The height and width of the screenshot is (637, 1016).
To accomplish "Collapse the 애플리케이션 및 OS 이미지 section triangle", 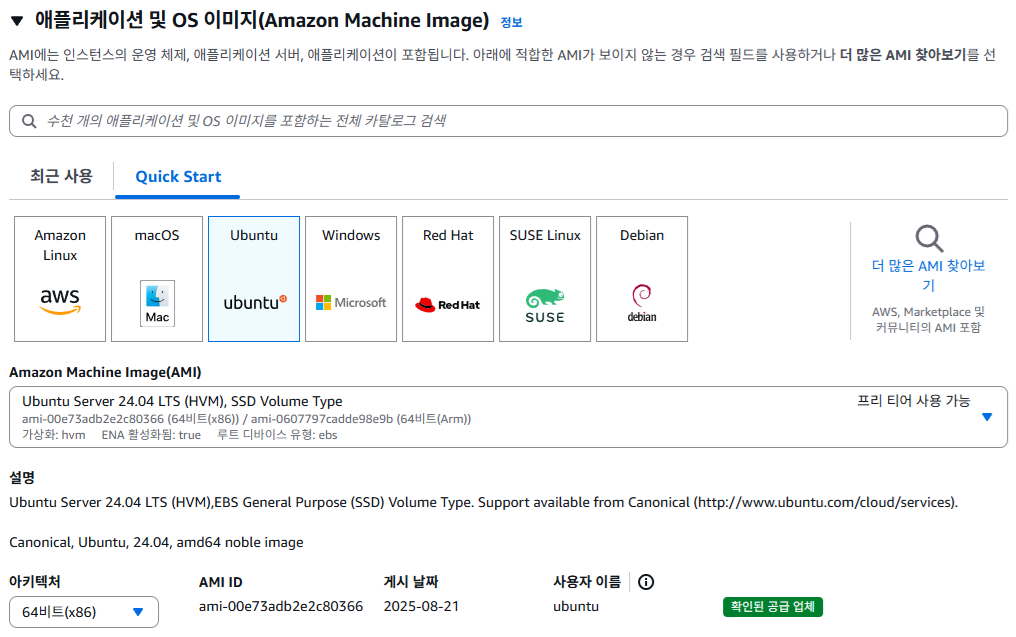I will tap(17, 21).
